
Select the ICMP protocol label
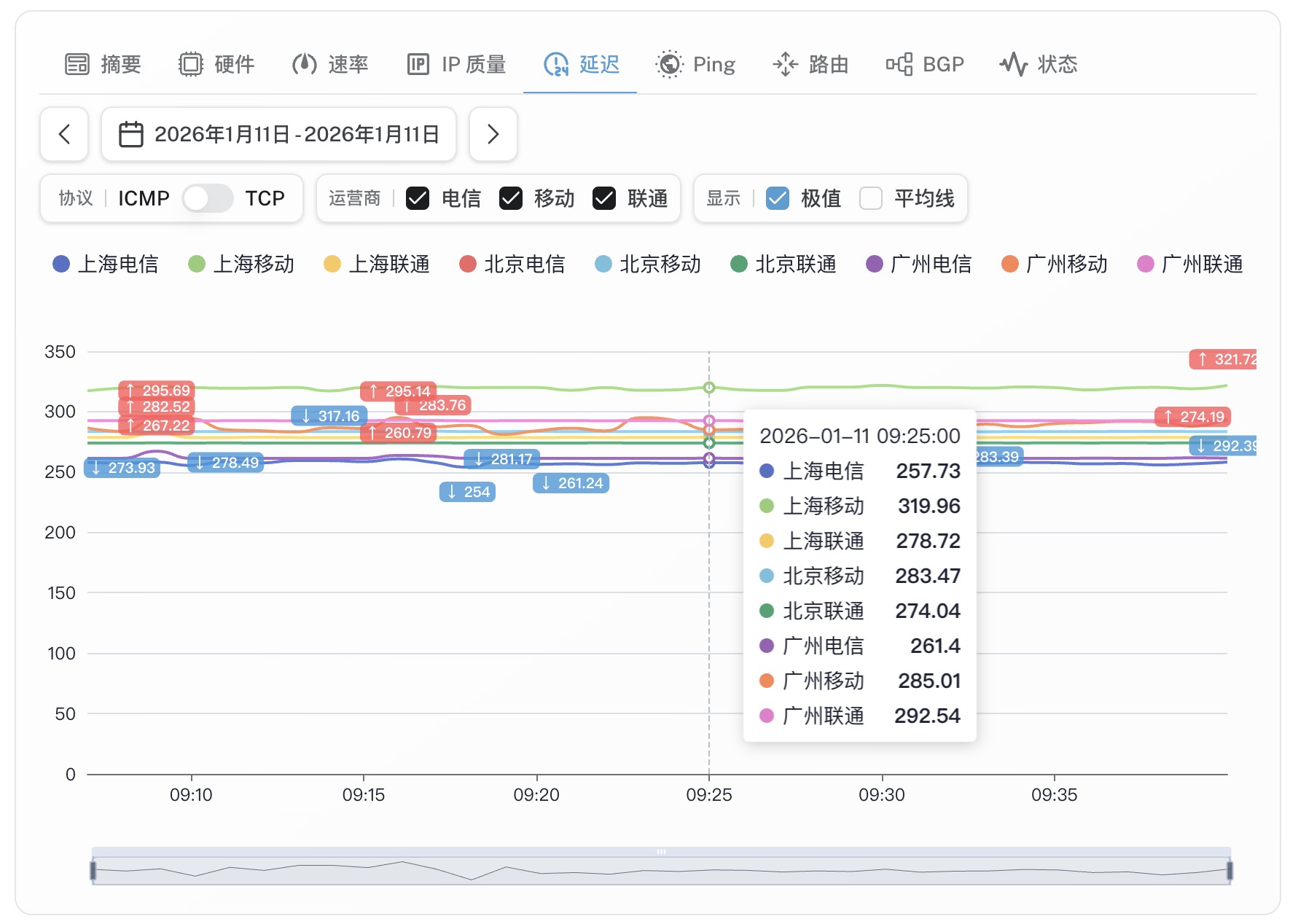pos(144,198)
